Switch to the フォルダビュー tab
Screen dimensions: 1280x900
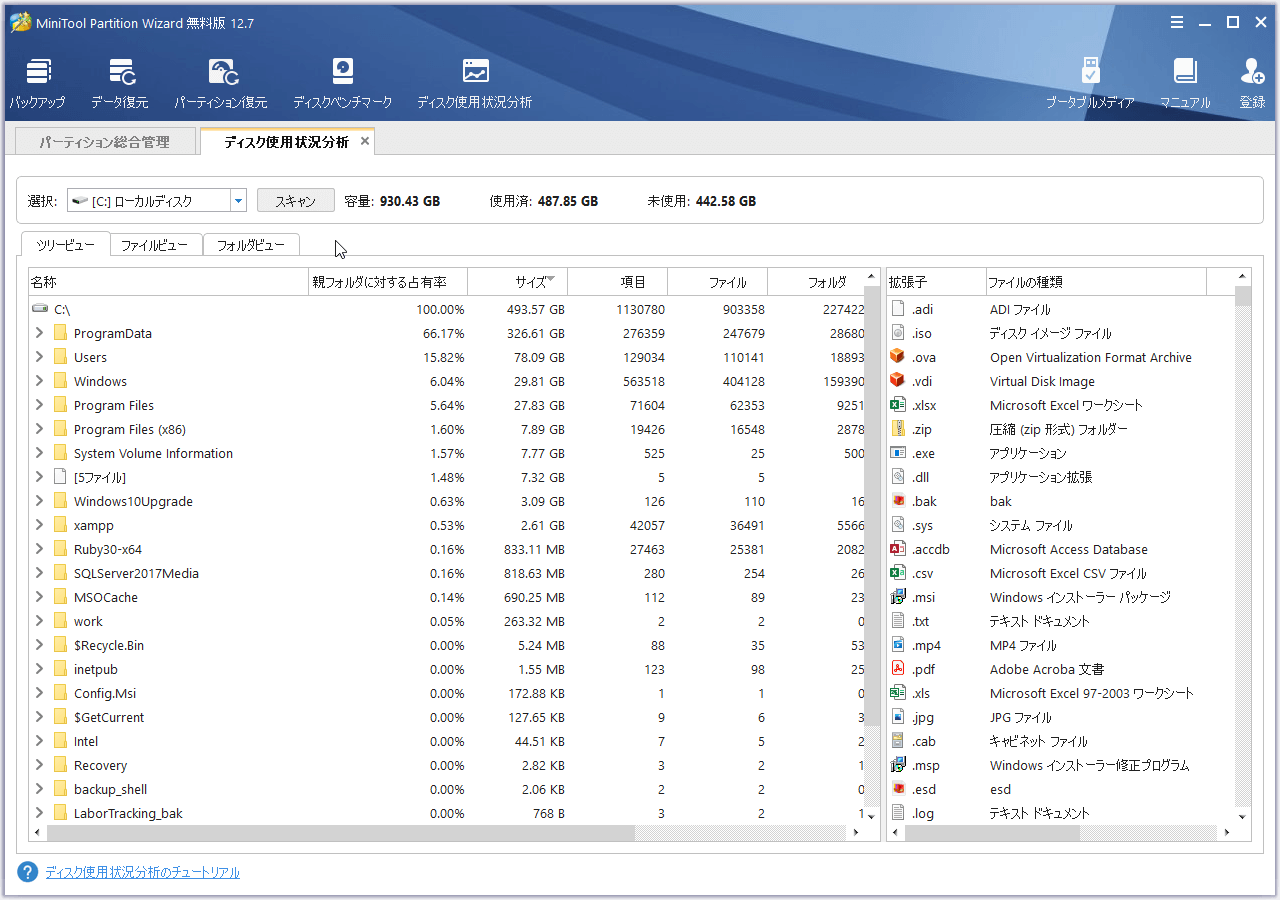click(x=251, y=245)
